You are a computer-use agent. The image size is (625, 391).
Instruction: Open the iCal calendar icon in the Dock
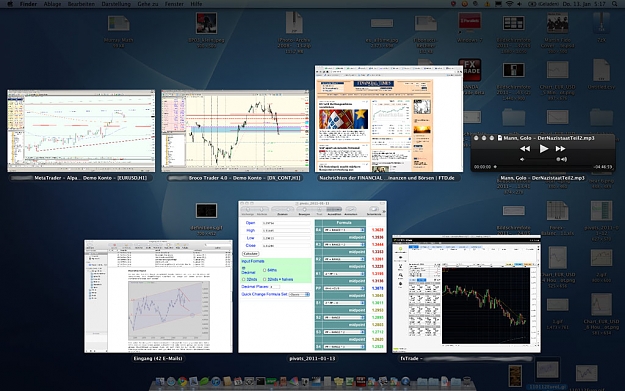(x=238, y=381)
